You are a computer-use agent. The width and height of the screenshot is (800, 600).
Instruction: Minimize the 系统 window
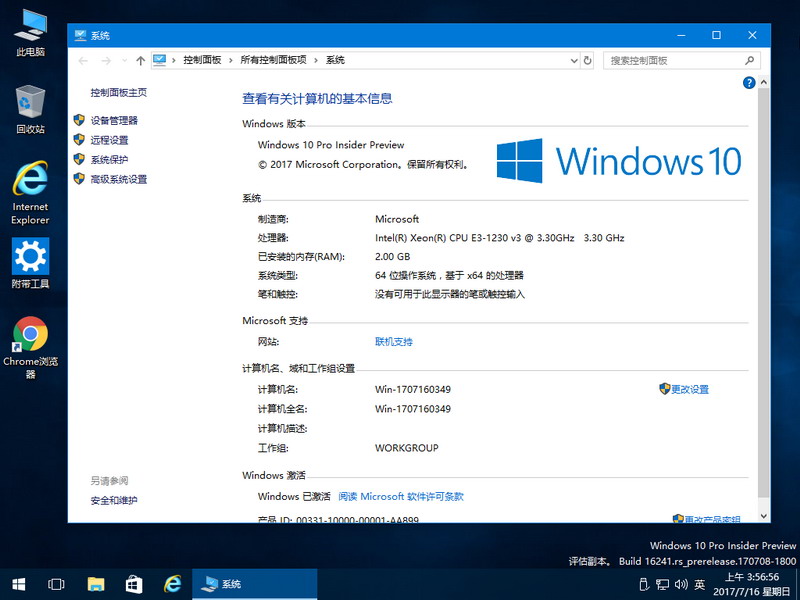(x=681, y=35)
